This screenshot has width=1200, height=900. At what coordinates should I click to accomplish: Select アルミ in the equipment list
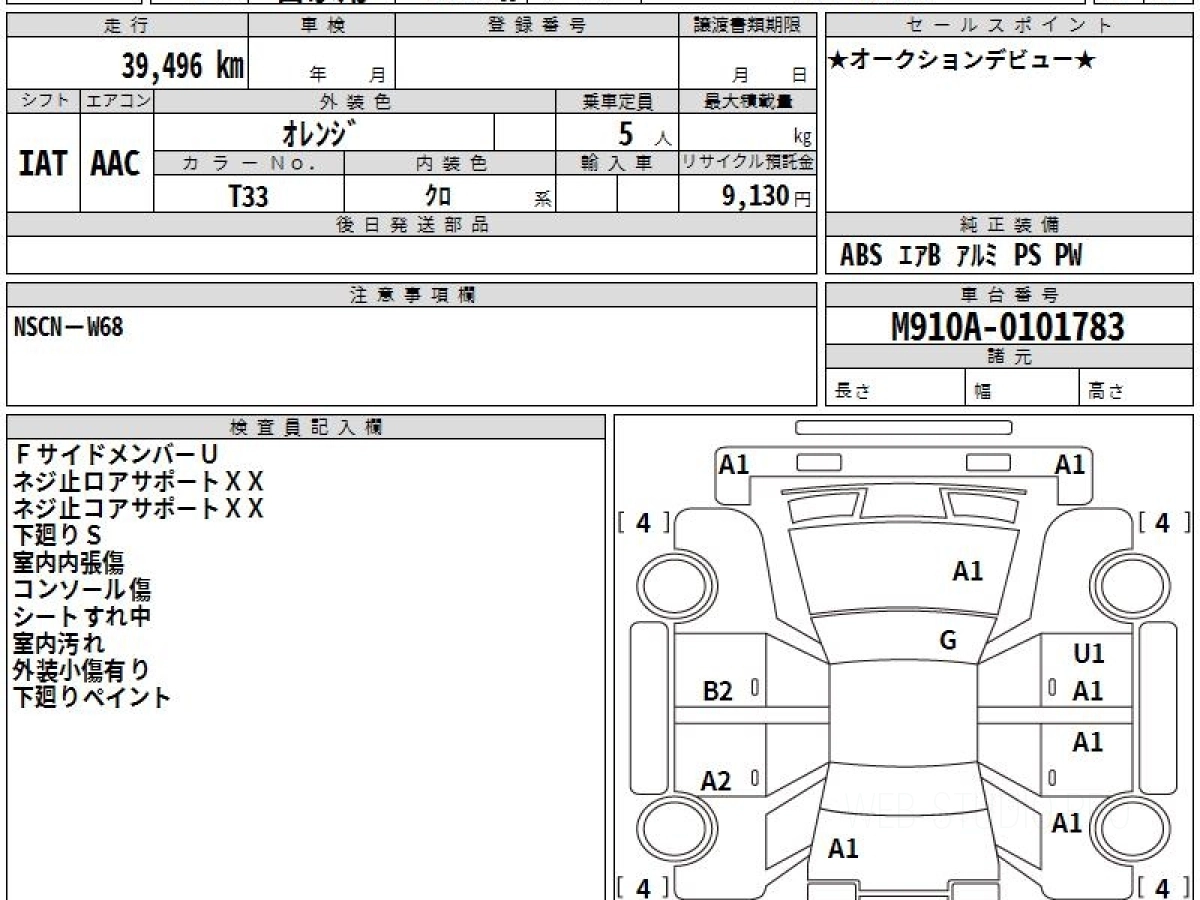(977, 256)
